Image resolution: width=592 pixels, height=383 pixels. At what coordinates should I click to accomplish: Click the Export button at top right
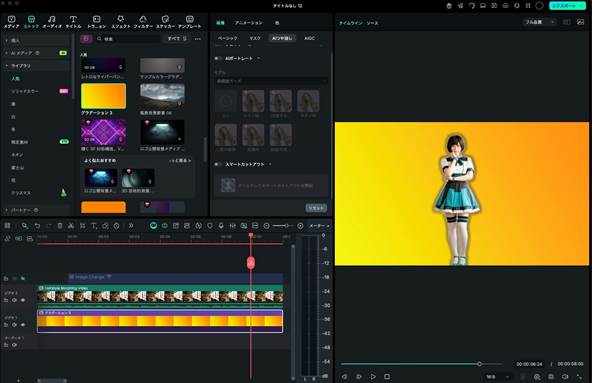pyautogui.click(x=567, y=6)
